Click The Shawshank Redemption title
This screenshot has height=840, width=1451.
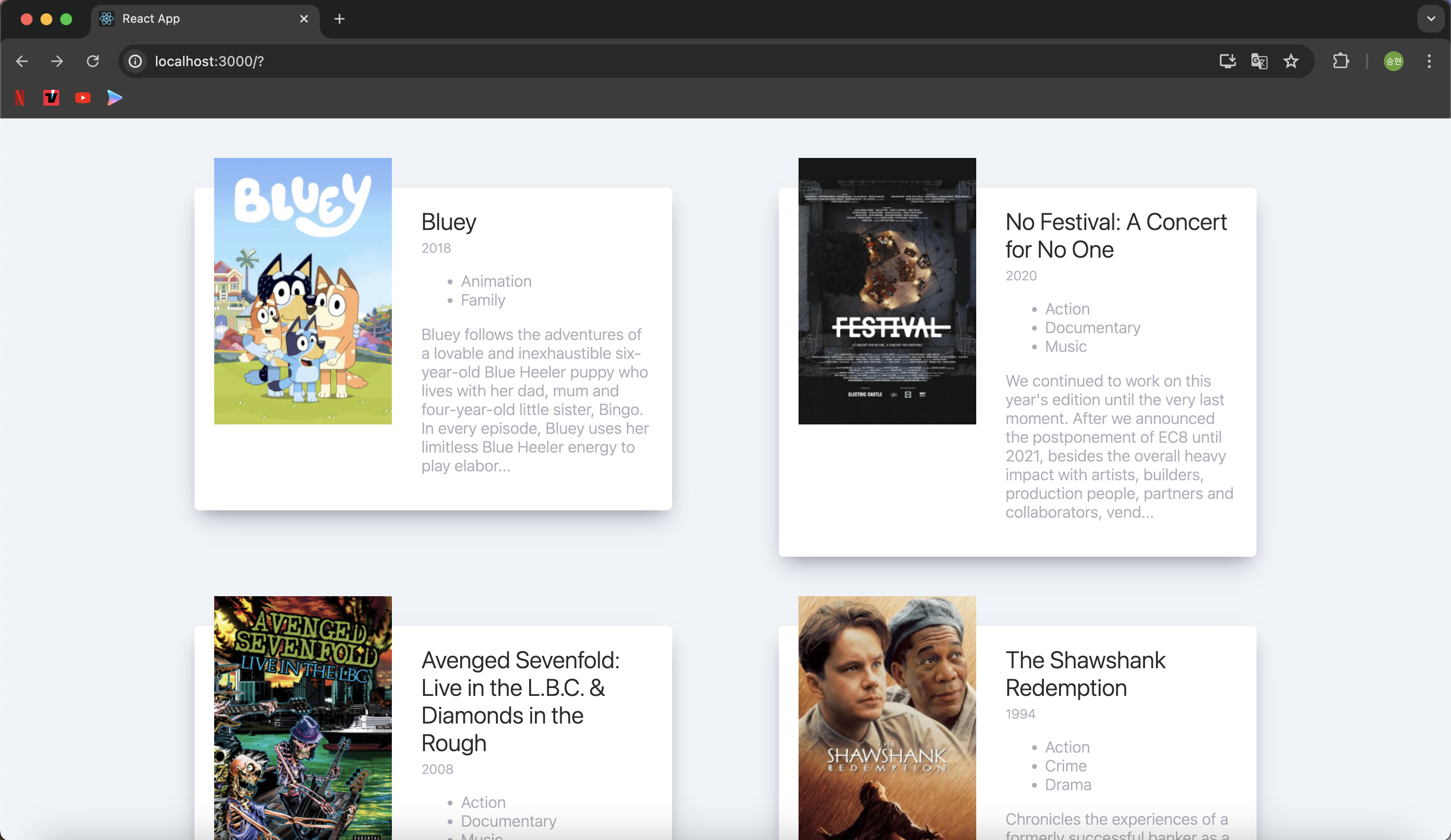point(1085,674)
